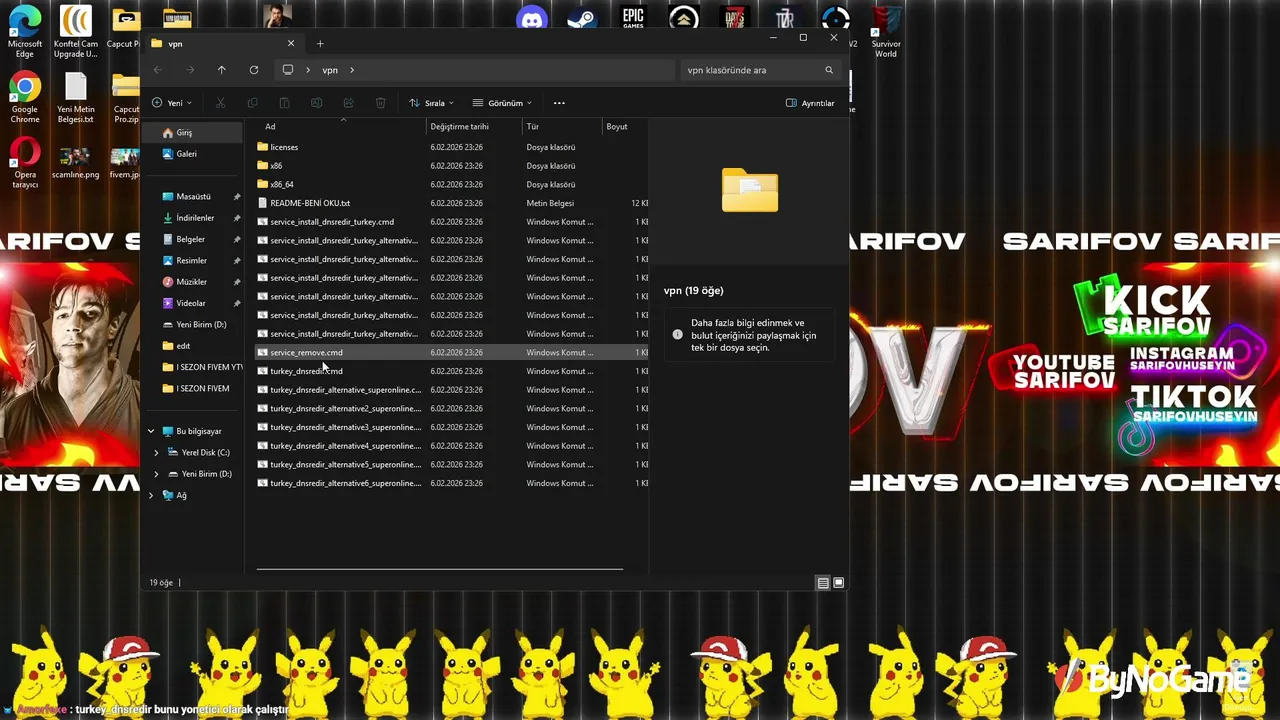Open Masaüstü quick access item

193,197
